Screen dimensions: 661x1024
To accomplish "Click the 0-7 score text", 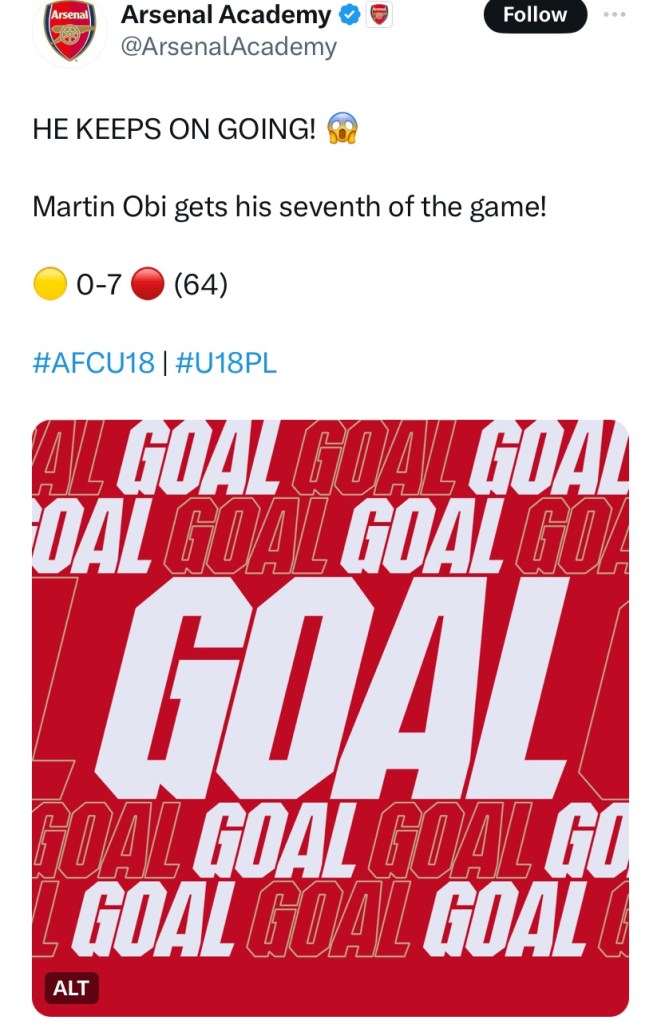I will click(x=98, y=286).
